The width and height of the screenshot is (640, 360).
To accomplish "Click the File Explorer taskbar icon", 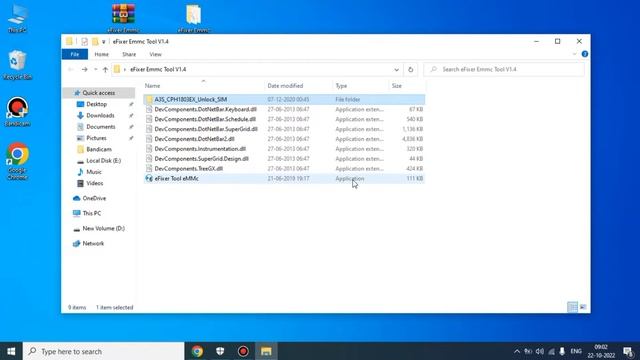I will (266, 351).
